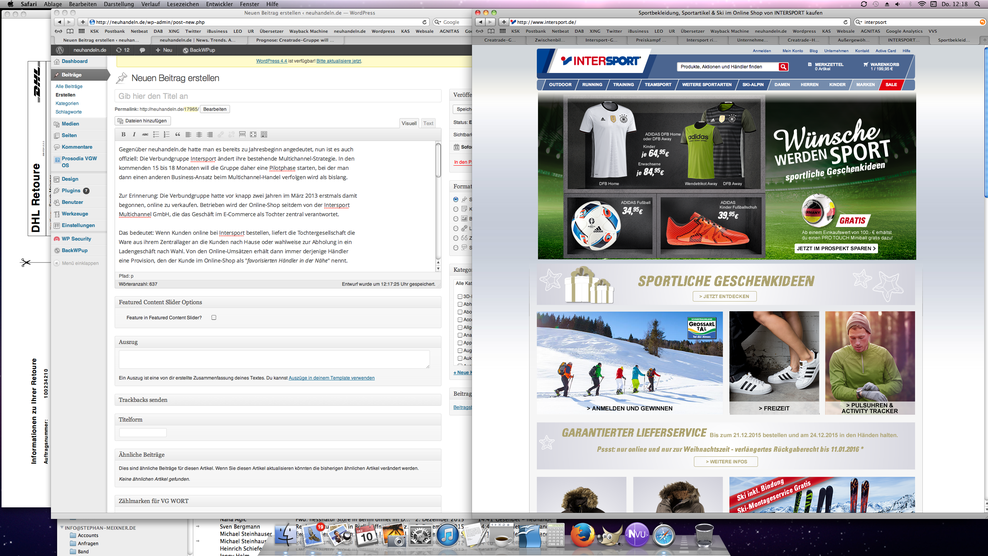This screenshot has height=556, width=988.
Task: Click 'Dateien hinzufügen' button
Action: [142, 120]
